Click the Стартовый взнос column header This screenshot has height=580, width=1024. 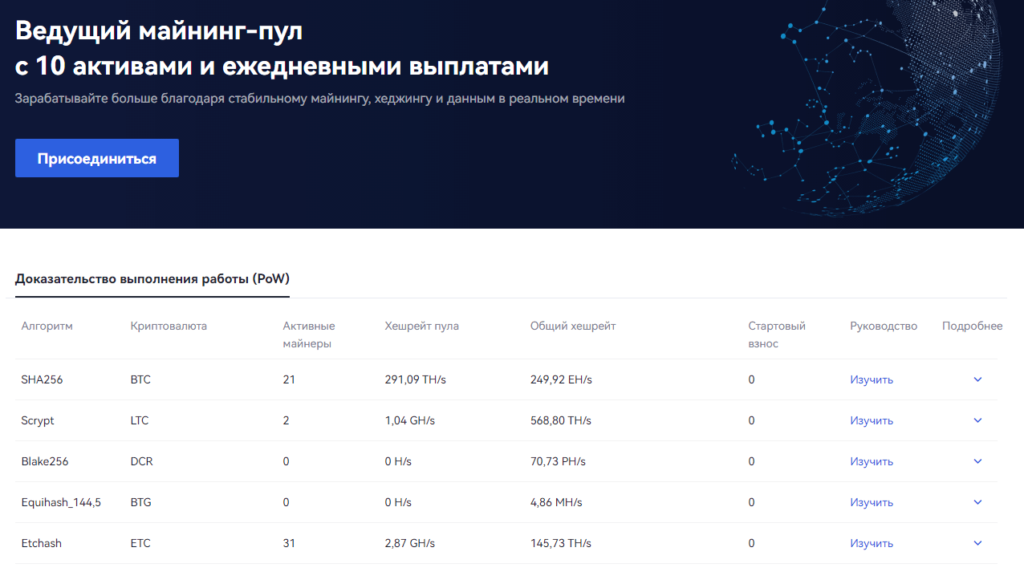779,333
